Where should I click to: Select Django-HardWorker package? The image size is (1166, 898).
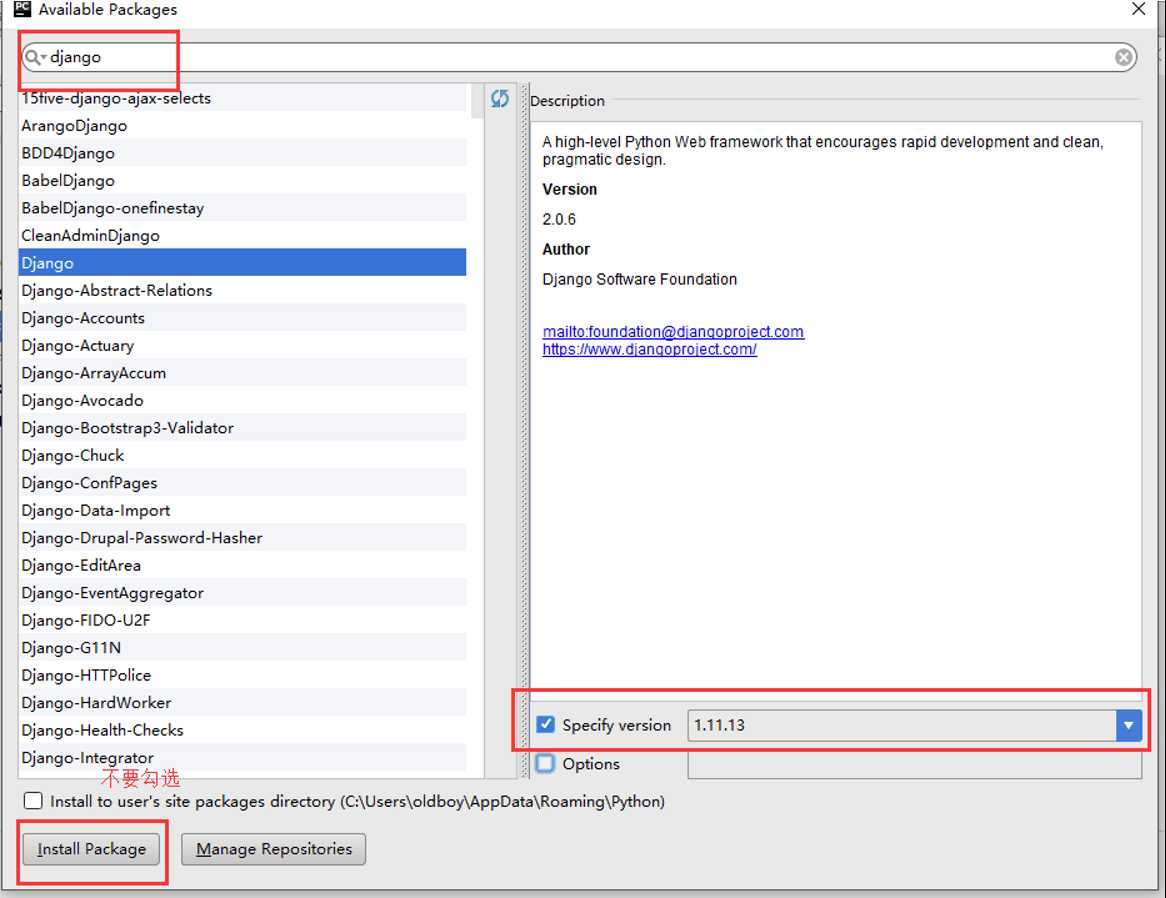[x=242, y=703]
